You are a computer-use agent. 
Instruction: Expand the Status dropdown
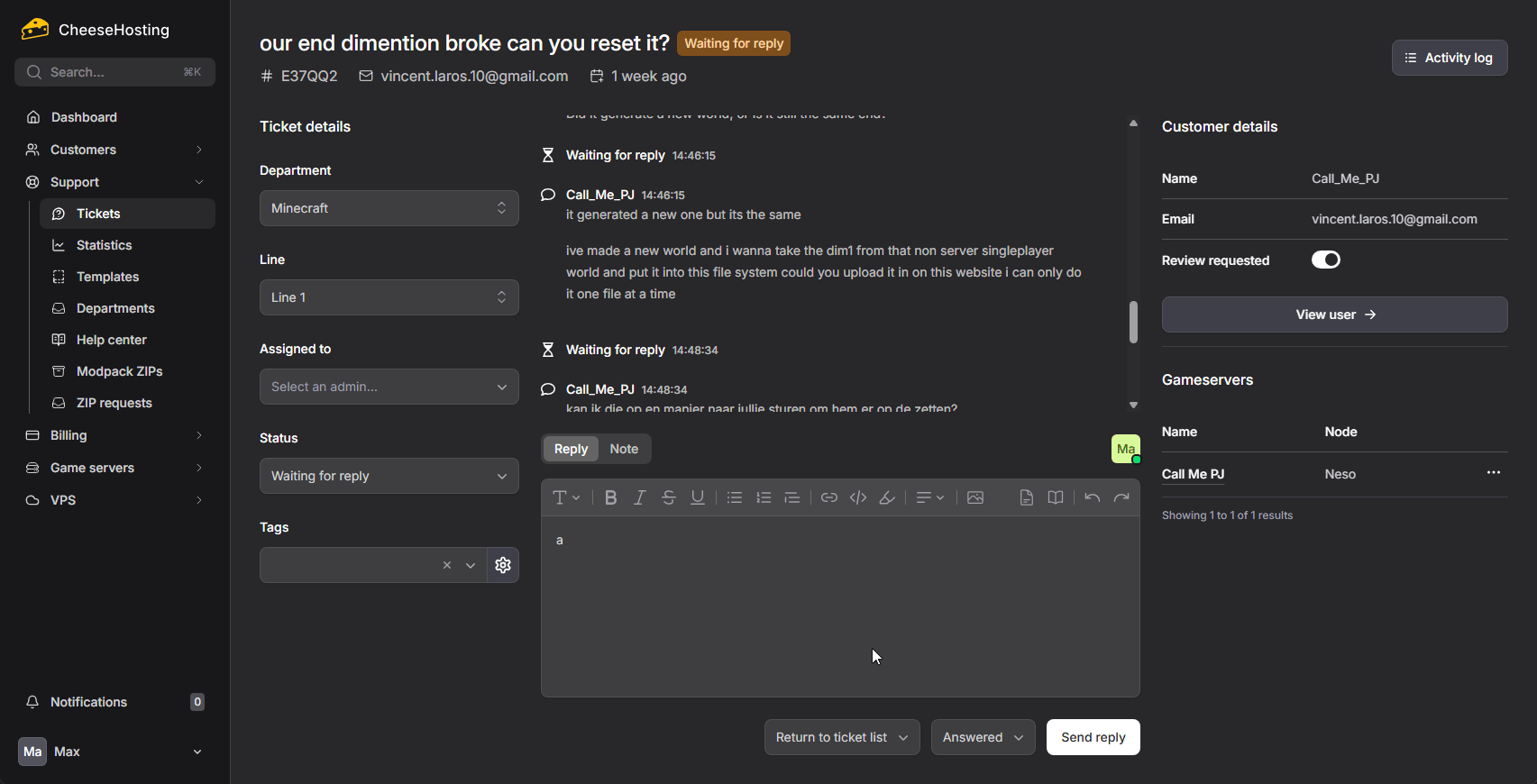click(389, 476)
